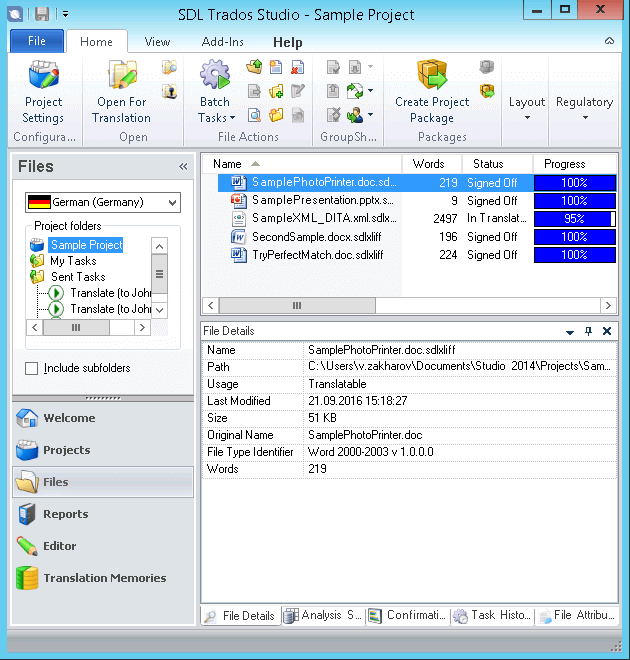Expand Batch Tasks dropdown arrow
This screenshot has width=630, height=660.
coord(232,118)
